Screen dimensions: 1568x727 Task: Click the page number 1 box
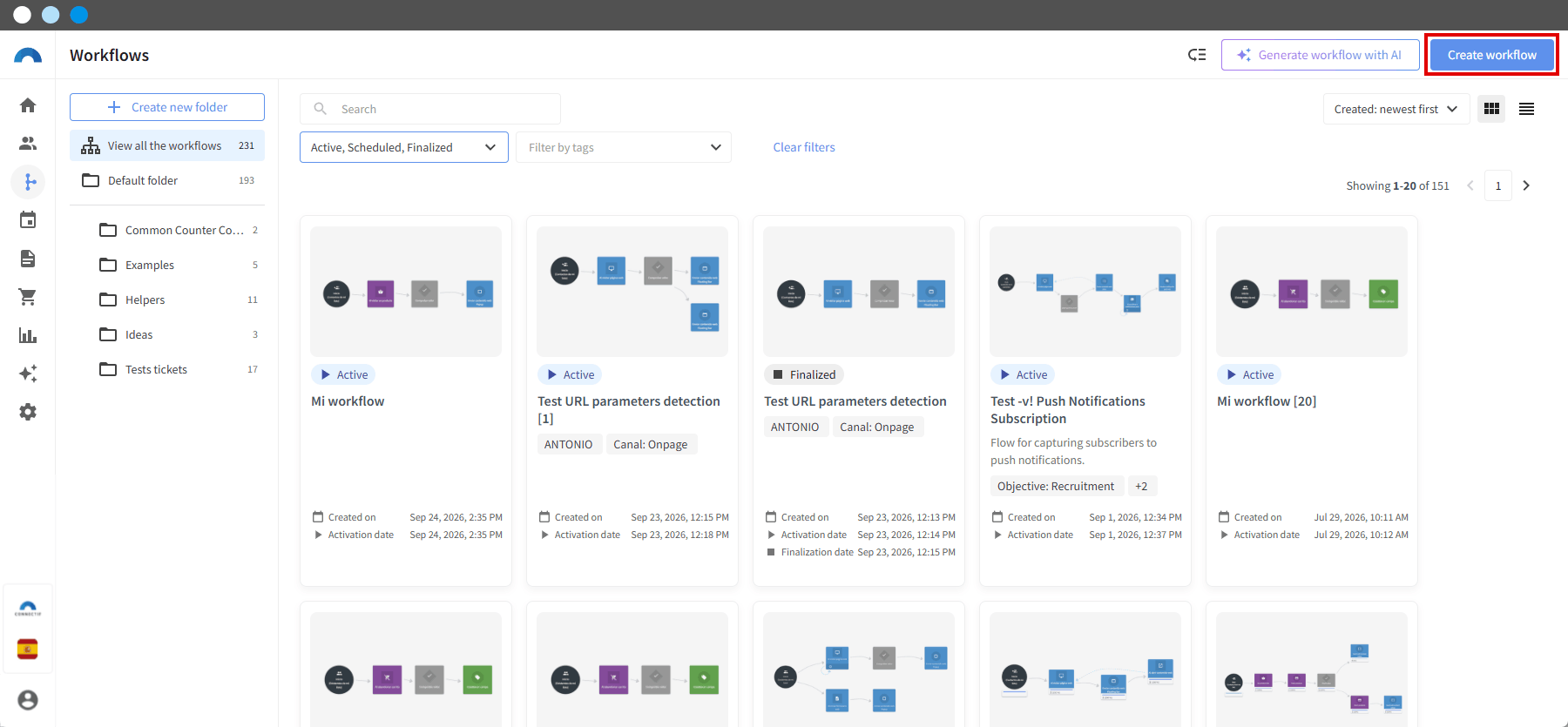tap(1498, 185)
